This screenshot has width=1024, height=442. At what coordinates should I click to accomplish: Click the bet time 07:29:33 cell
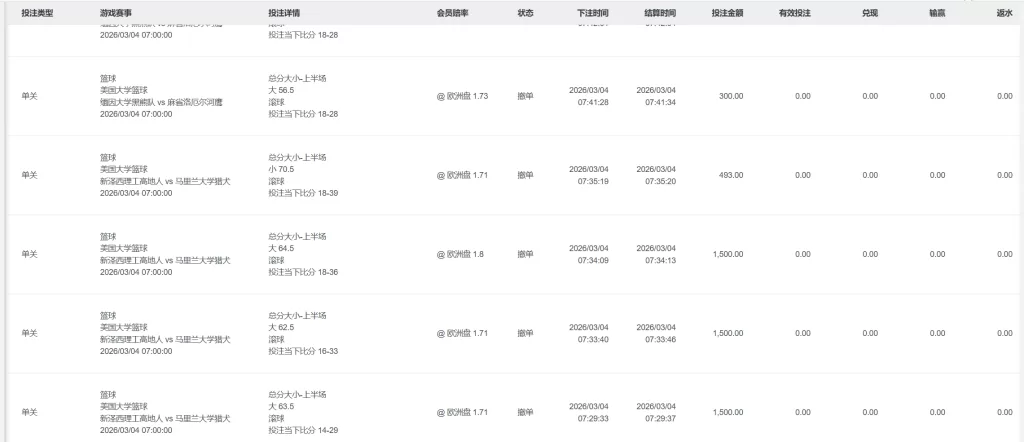coord(593,418)
